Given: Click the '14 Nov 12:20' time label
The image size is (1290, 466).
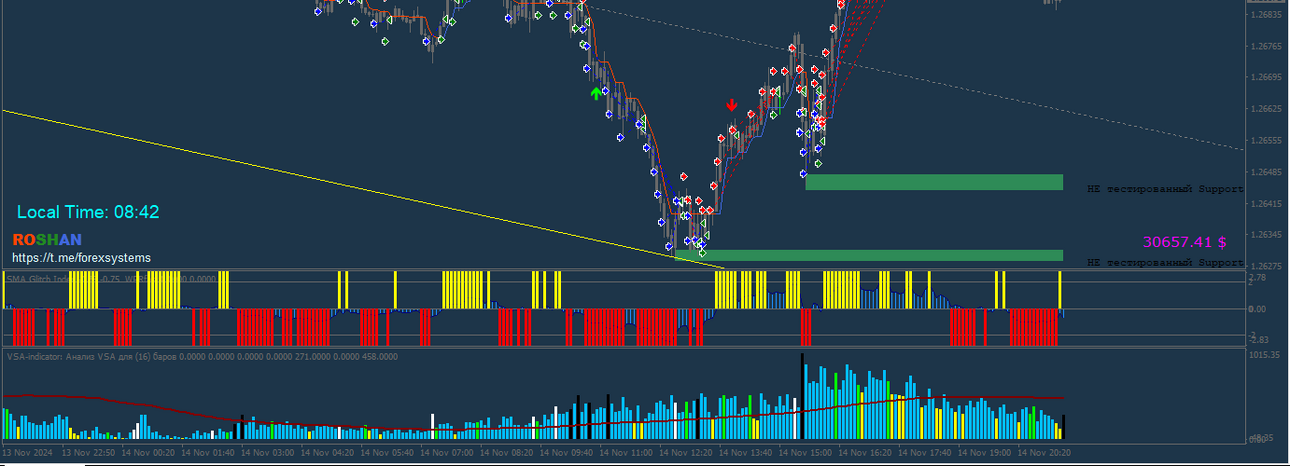Looking at the screenshot, I should 686,452.
